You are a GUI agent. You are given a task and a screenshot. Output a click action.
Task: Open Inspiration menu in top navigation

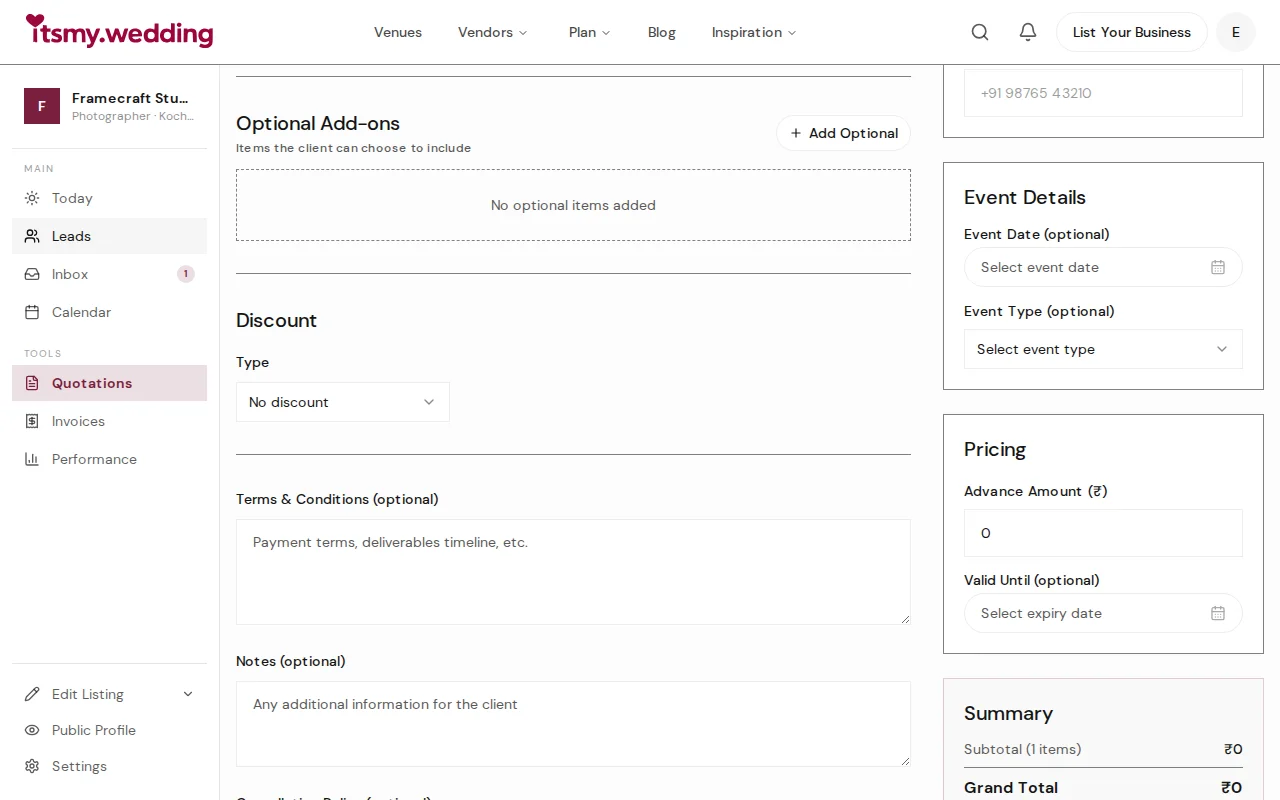click(754, 32)
